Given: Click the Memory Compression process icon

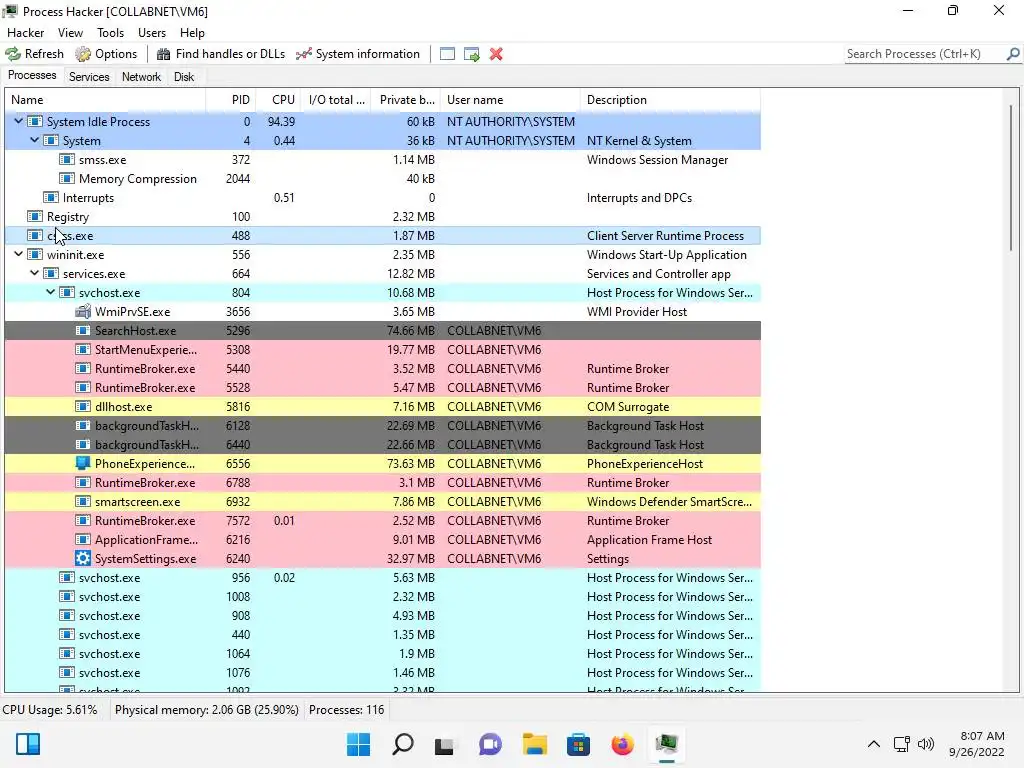Looking at the screenshot, I should point(67,178).
